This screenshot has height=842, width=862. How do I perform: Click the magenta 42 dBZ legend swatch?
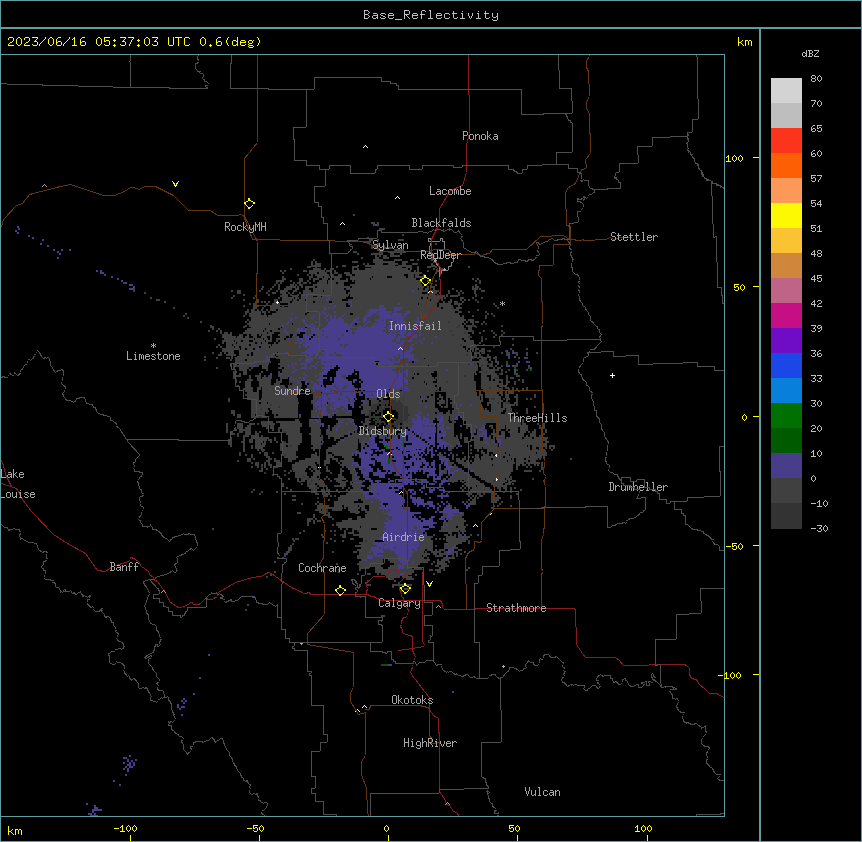pyautogui.click(x=786, y=315)
